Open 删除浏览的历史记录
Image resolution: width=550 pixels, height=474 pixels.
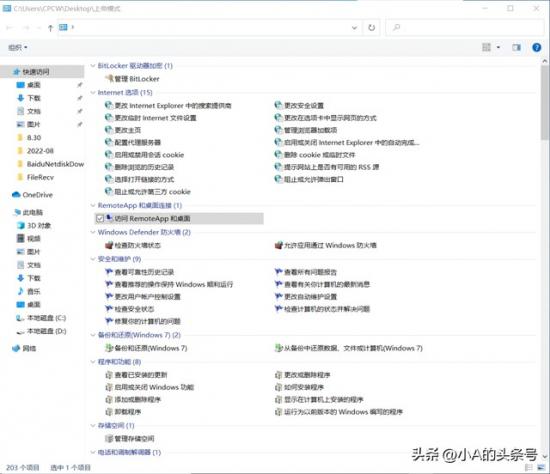click(x=139, y=167)
